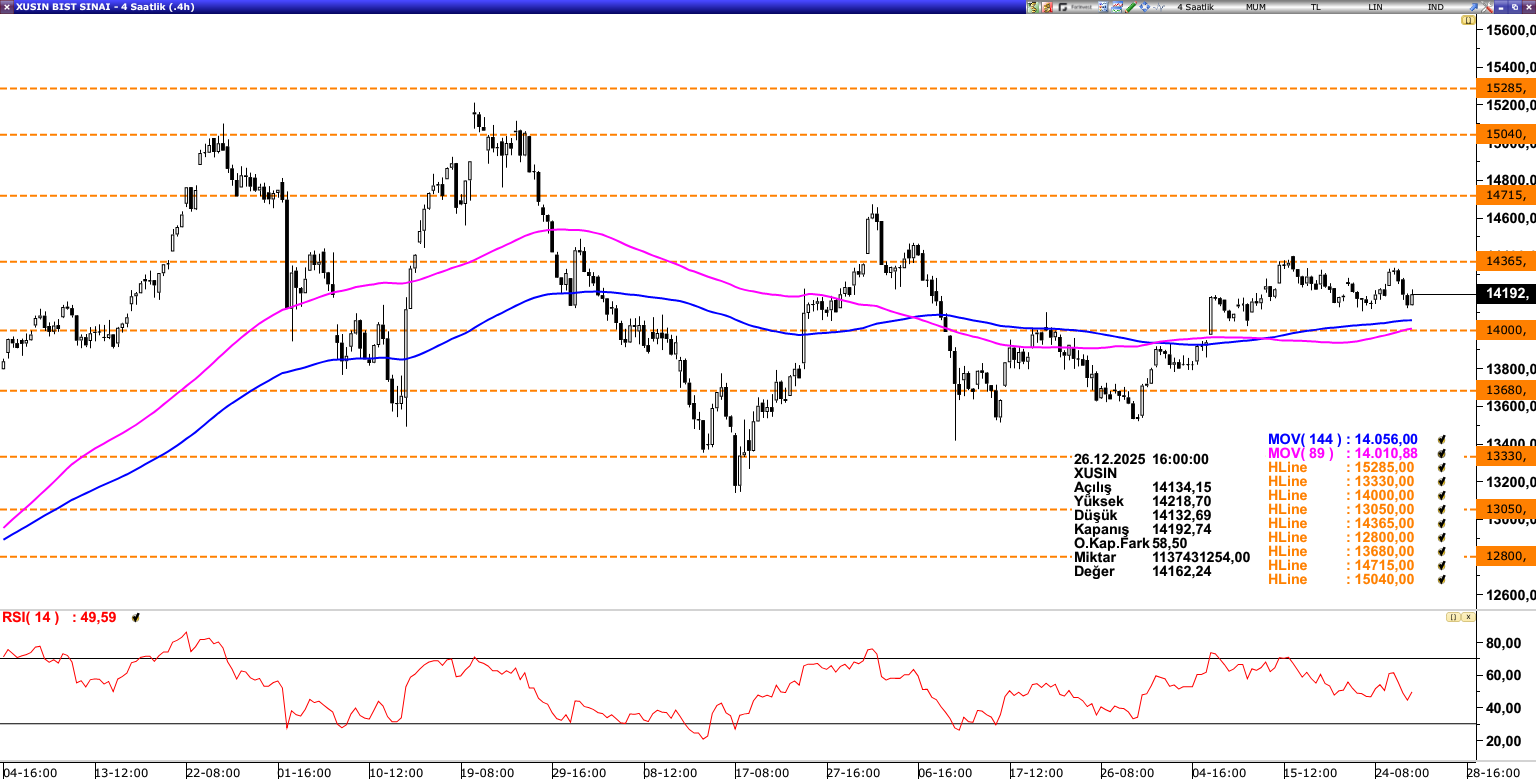The height and width of the screenshot is (779, 1536).
Task: Click the crossed tools settings icon
Action: [x=1486, y=7]
